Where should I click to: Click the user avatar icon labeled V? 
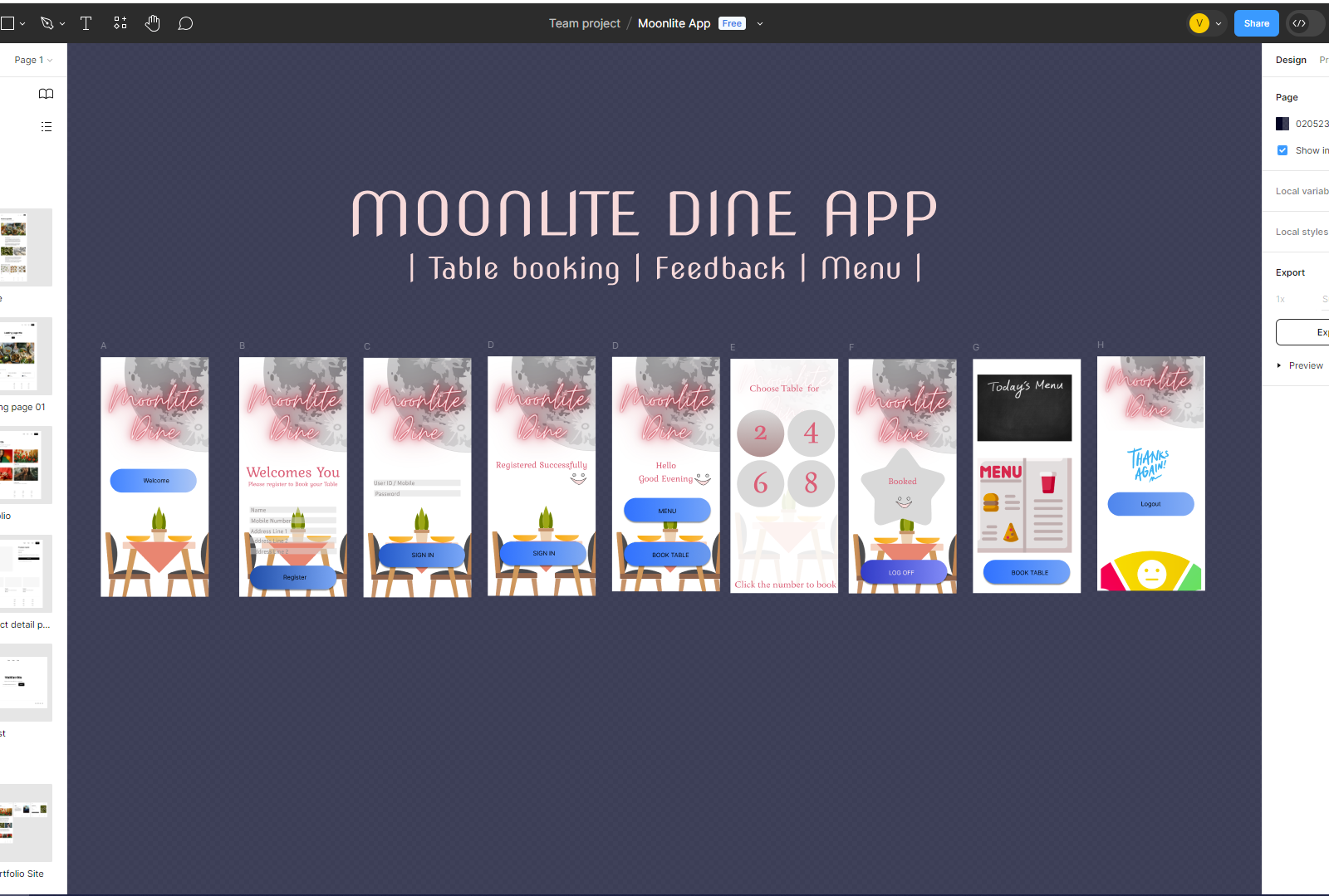[1197, 22]
